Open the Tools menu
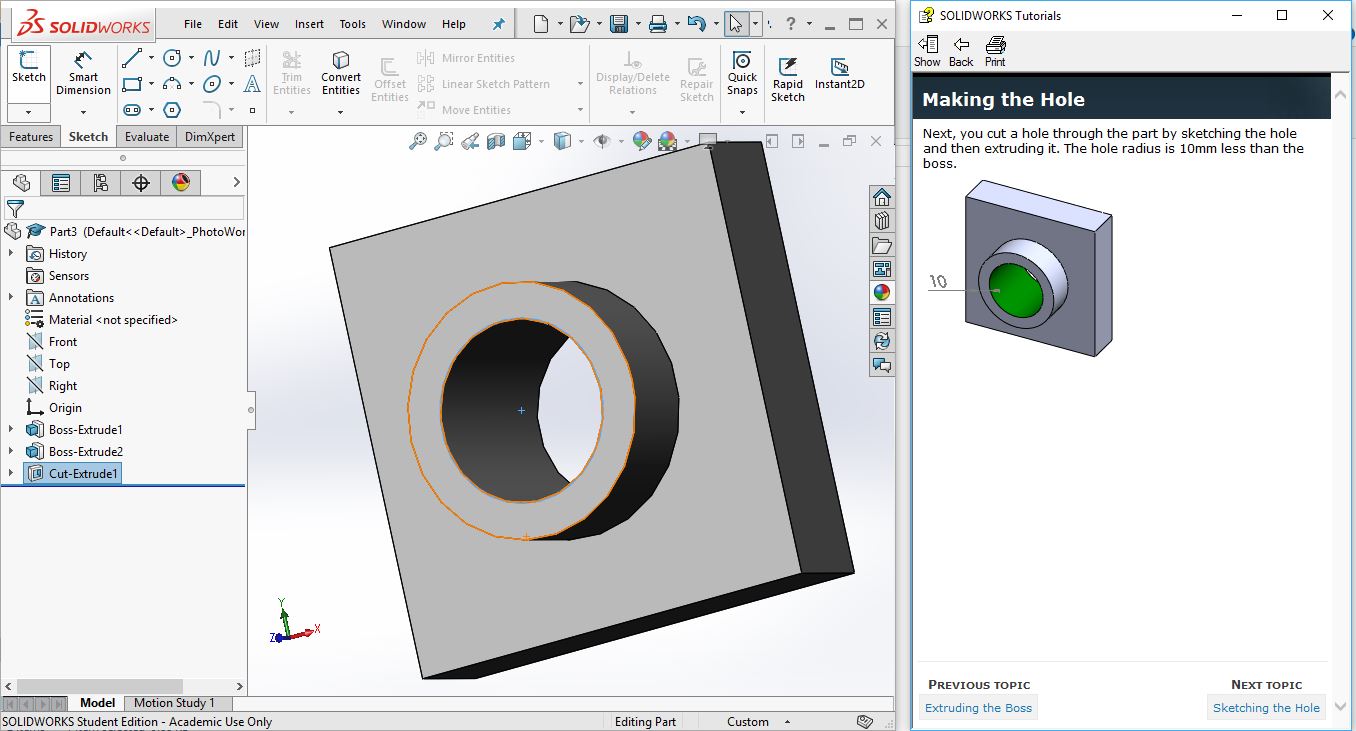Screen dimensions: 1356x731 point(353,24)
